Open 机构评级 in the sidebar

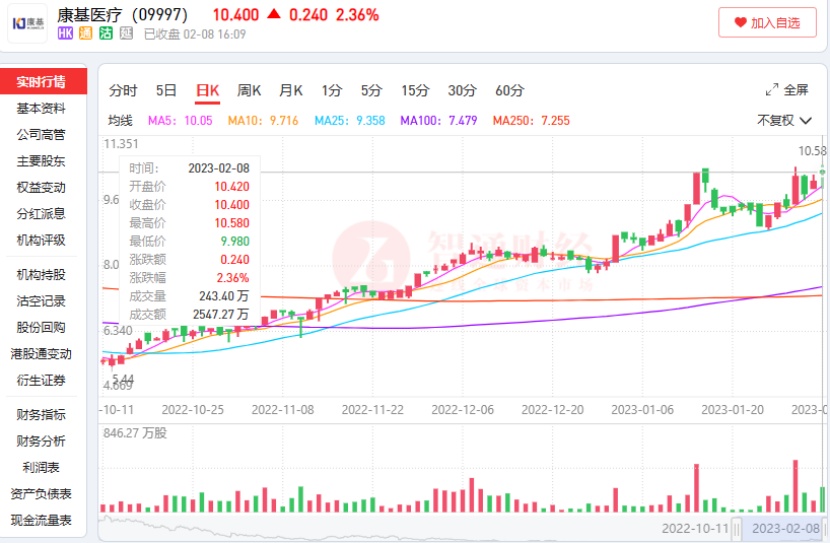coord(41,240)
